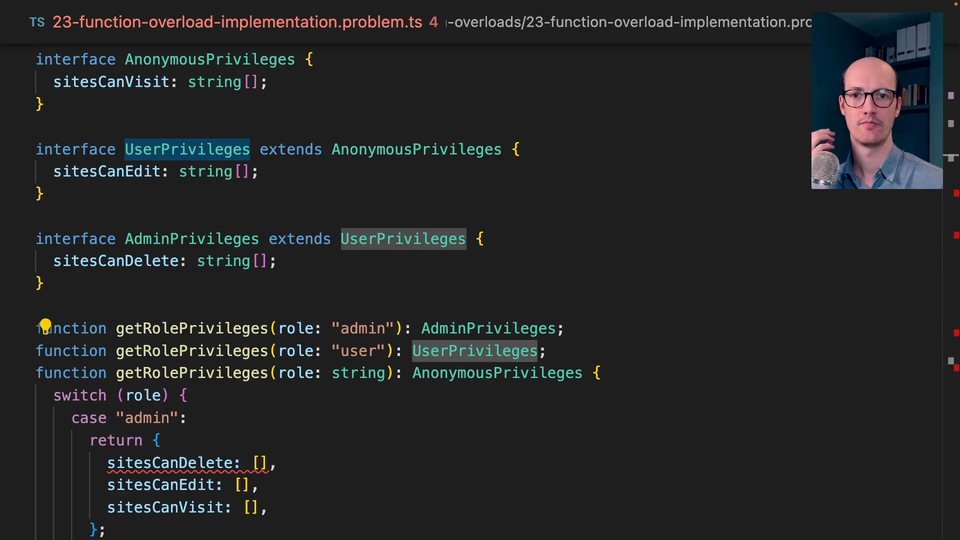Click UserPrivileges after AdminPrivileges extends

click(x=403, y=239)
